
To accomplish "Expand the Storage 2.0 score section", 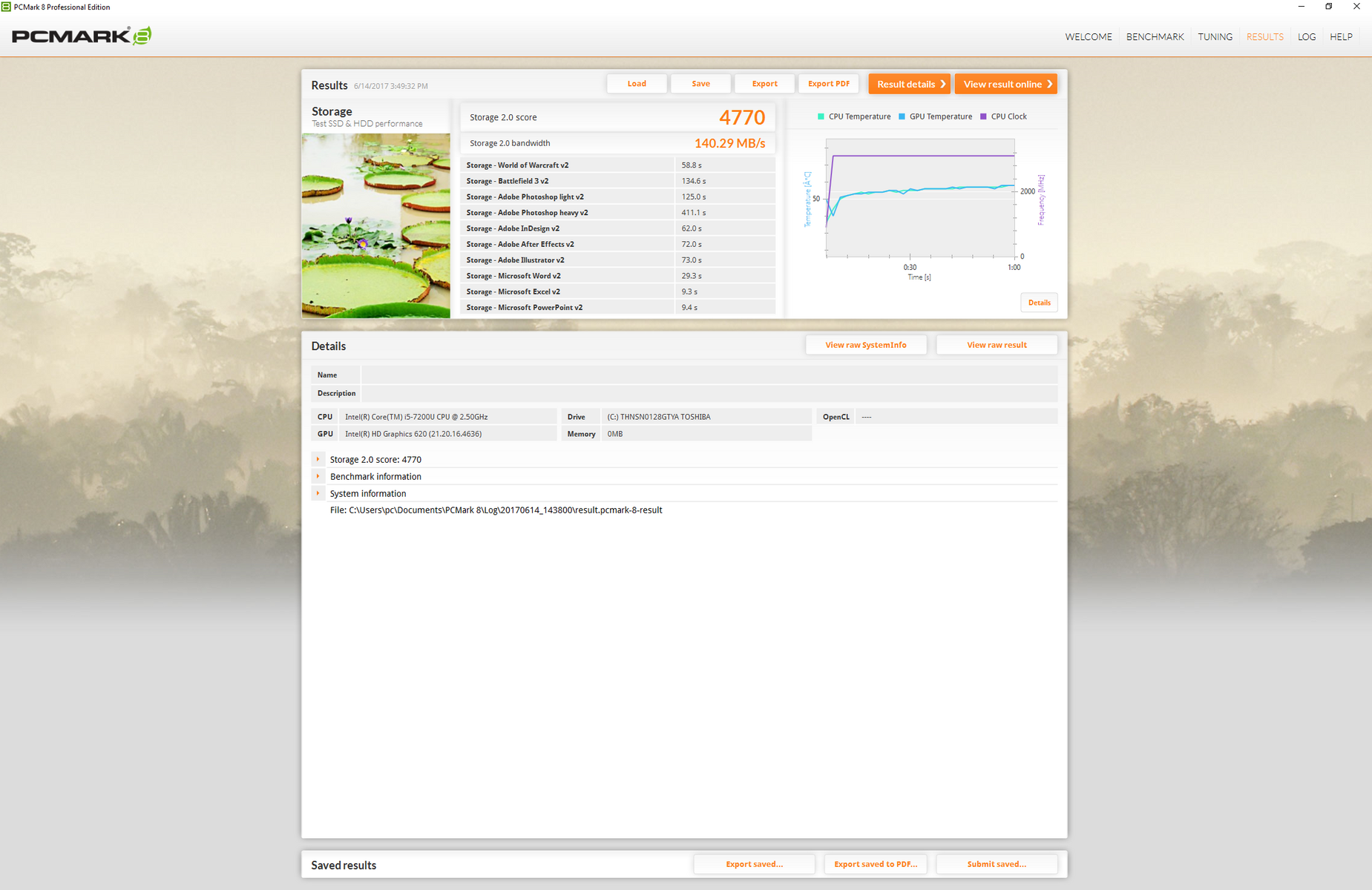I will pyautogui.click(x=318, y=460).
